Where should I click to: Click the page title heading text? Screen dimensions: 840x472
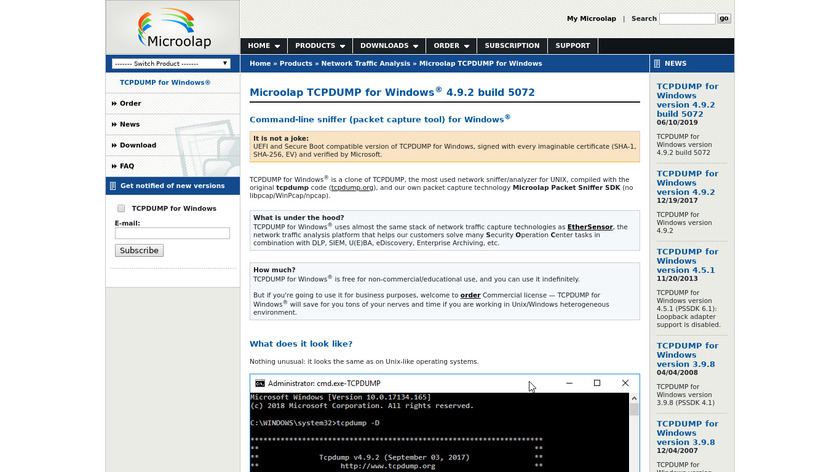pos(392,92)
